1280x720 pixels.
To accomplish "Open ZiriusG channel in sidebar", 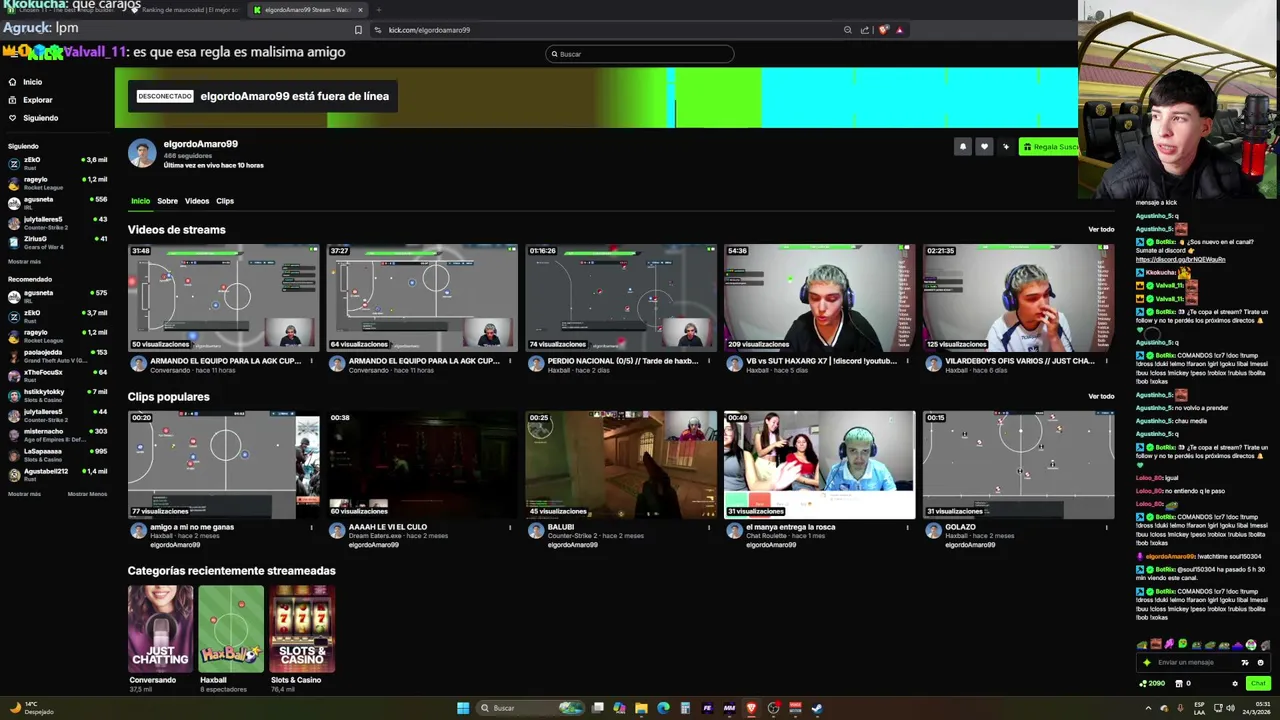I will tap(57, 242).
